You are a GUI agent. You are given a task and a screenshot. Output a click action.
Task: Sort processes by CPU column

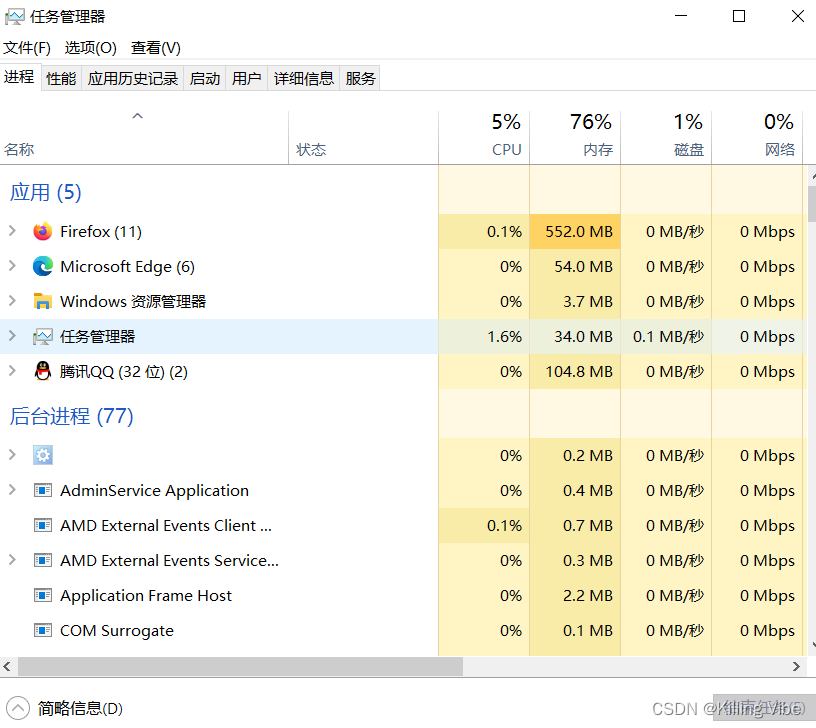(484, 138)
